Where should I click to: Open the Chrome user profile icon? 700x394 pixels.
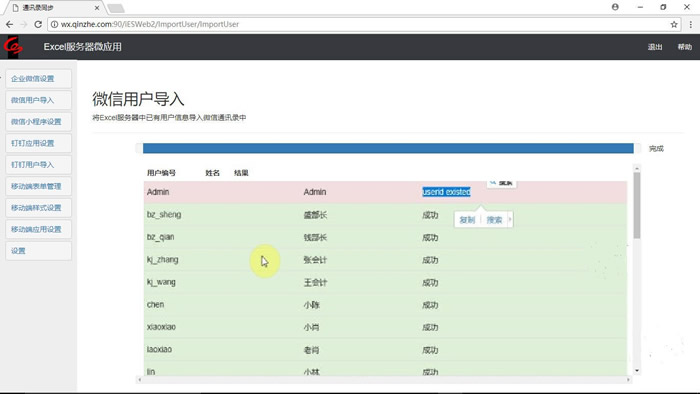point(615,7)
